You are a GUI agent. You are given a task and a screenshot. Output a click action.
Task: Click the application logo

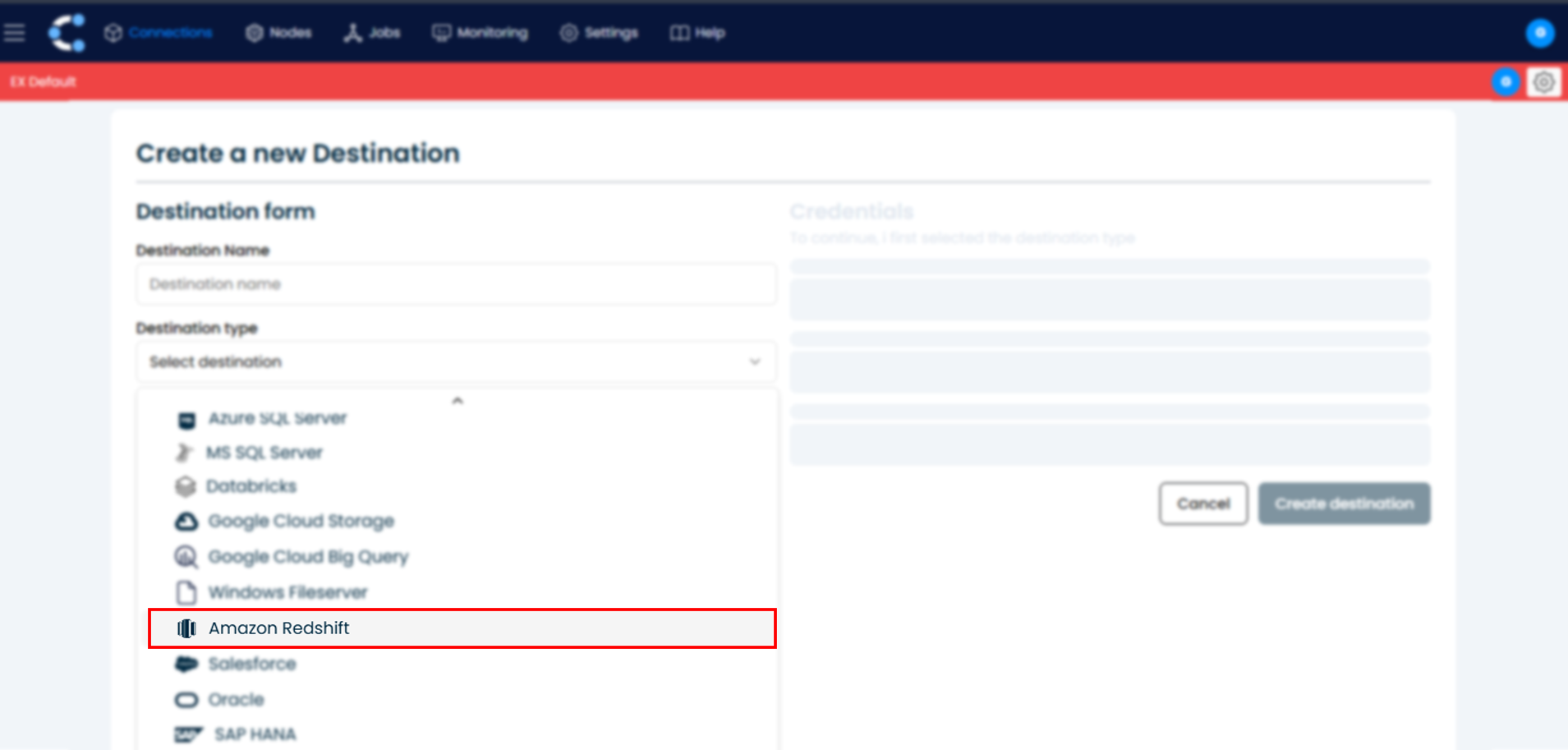[66, 31]
